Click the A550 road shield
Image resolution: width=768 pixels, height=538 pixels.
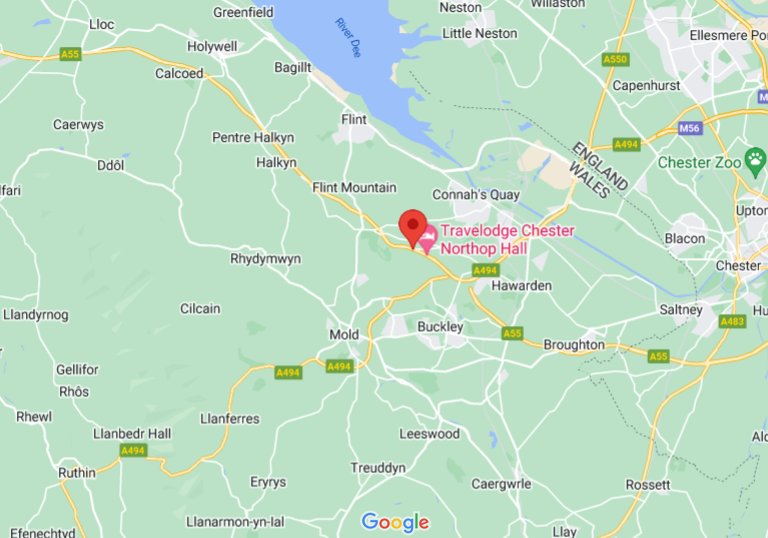tap(616, 60)
